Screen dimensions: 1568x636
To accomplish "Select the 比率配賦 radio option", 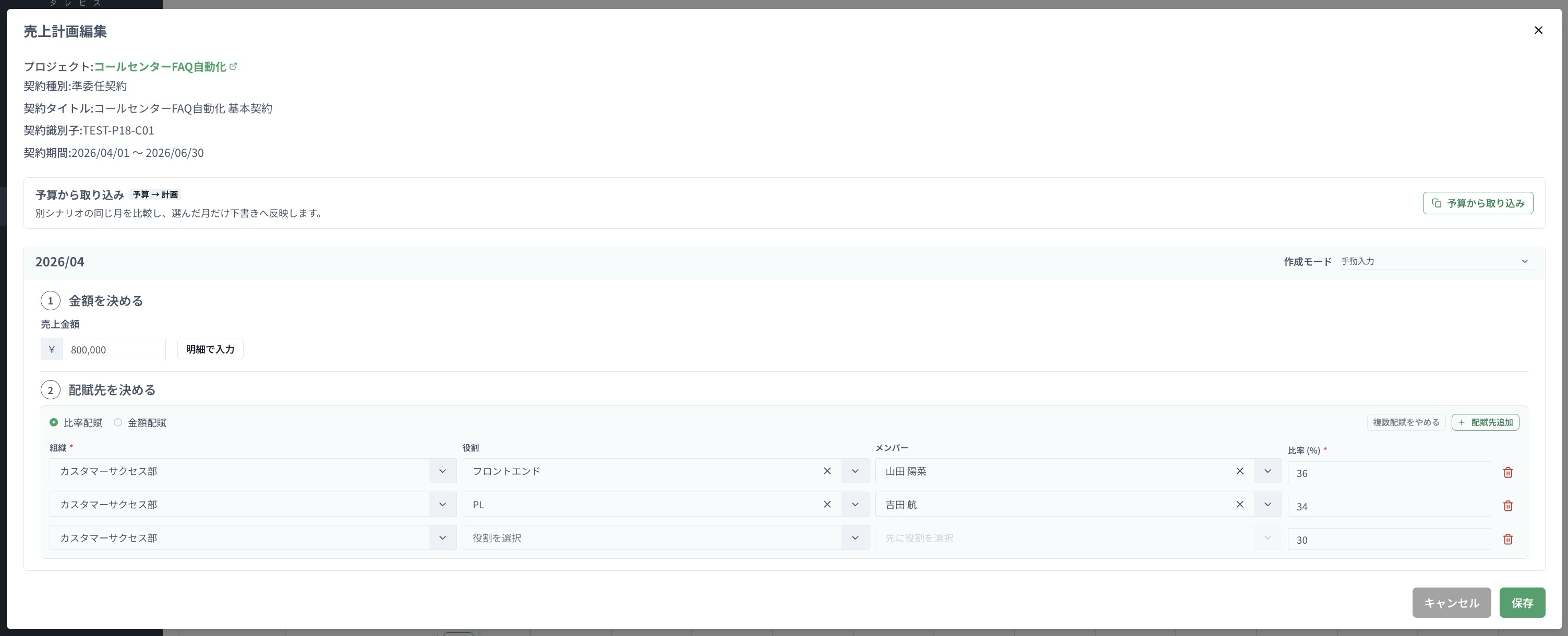I will click(54, 422).
